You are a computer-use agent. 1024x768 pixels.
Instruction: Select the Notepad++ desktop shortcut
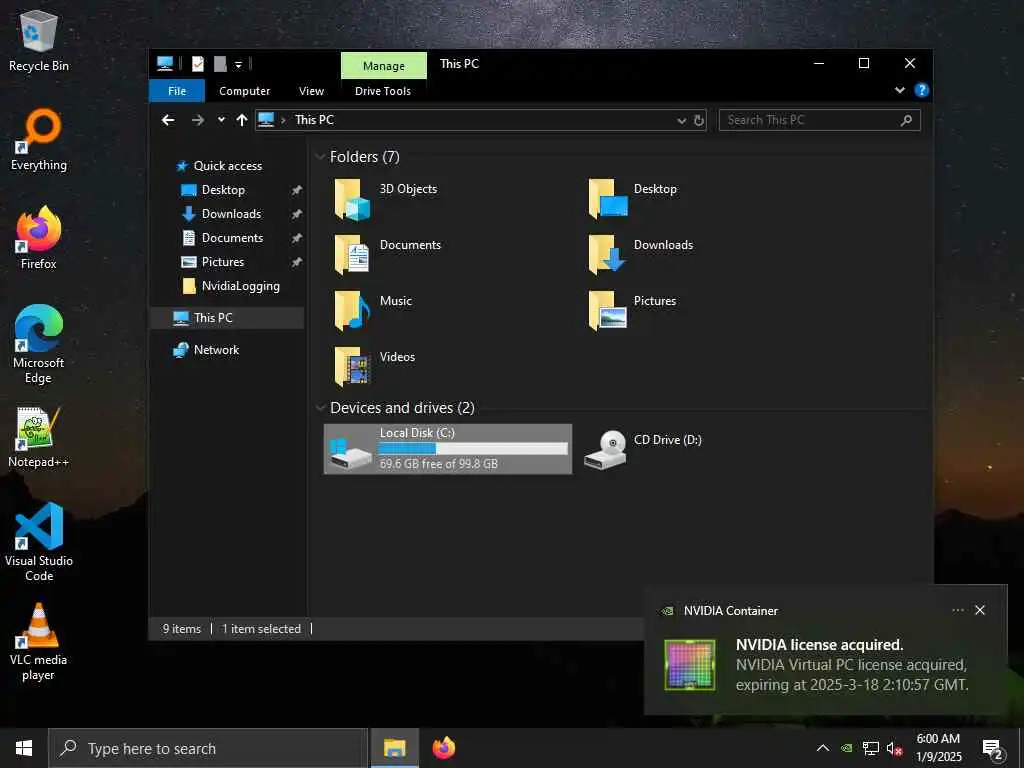point(39,437)
